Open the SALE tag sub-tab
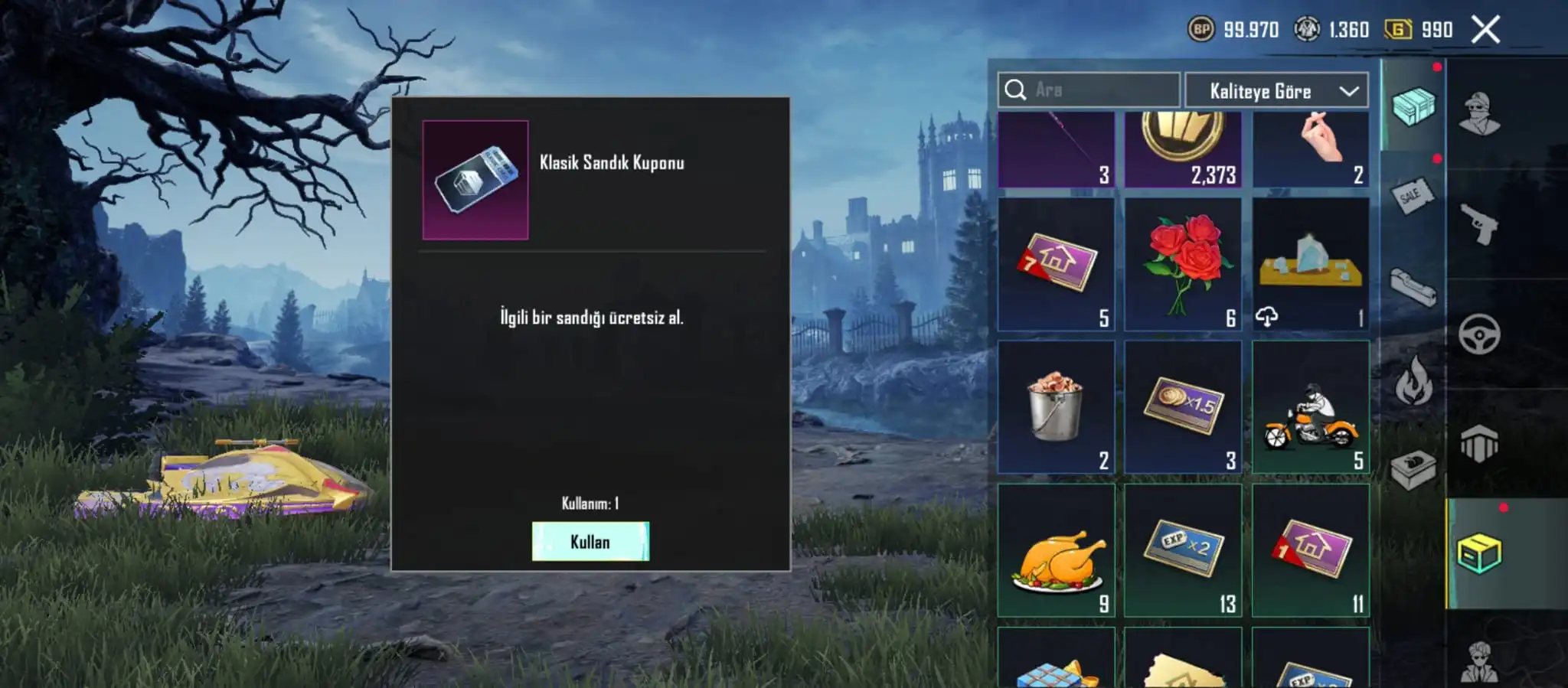The image size is (1568, 688). (x=1413, y=196)
